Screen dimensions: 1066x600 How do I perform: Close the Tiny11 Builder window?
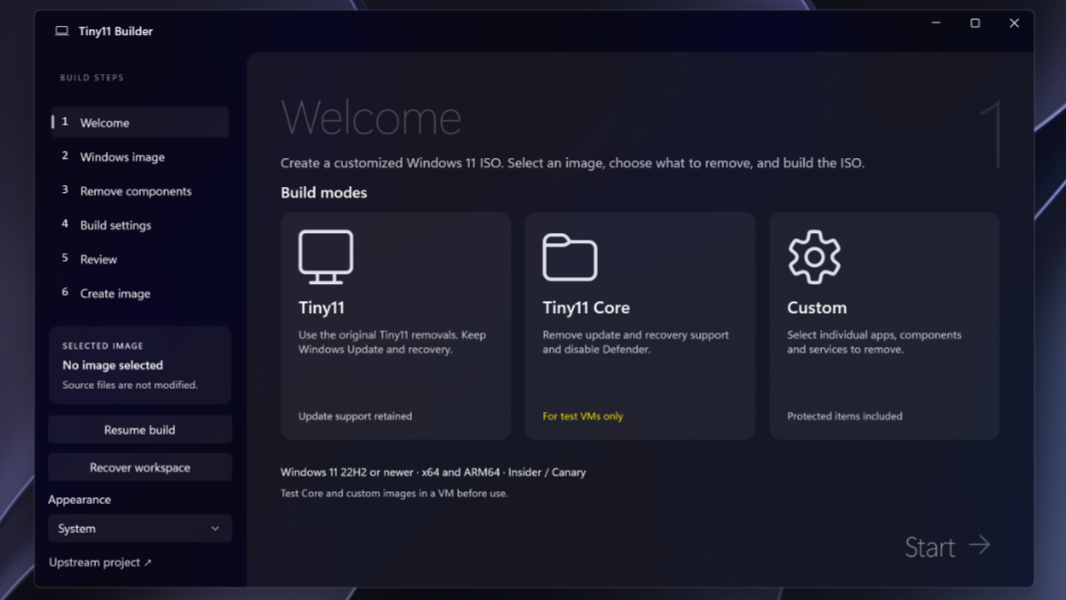click(x=1014, y=23)
